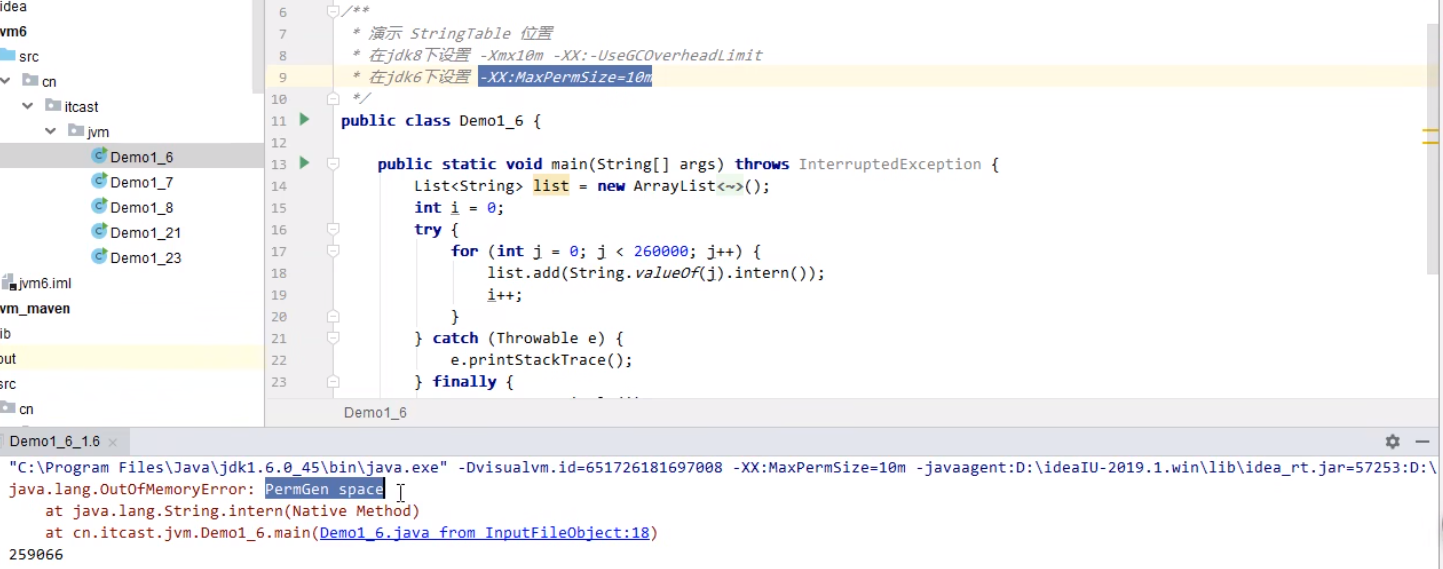Select Demo1_23 in project tree

145,257
